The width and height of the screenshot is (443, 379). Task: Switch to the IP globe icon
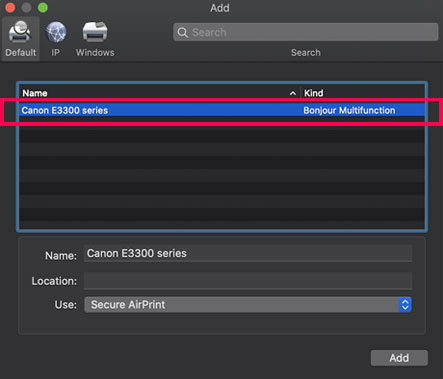pos(56,32)
